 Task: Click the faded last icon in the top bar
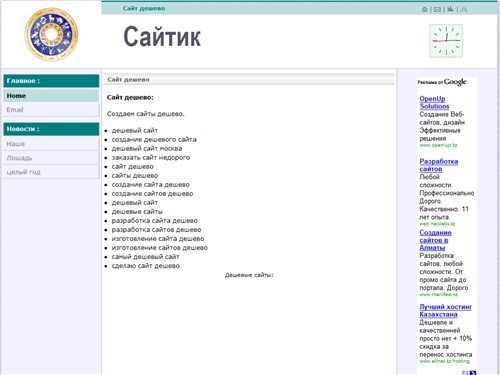click(464, 9)
